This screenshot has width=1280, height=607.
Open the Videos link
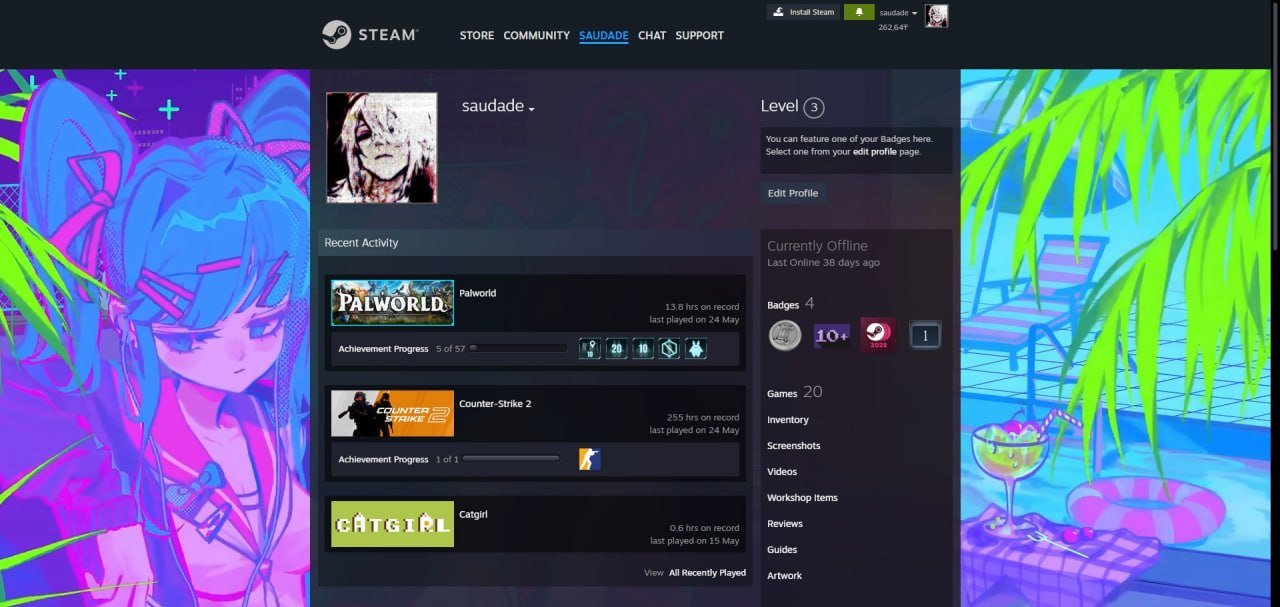tap(782, 472)
